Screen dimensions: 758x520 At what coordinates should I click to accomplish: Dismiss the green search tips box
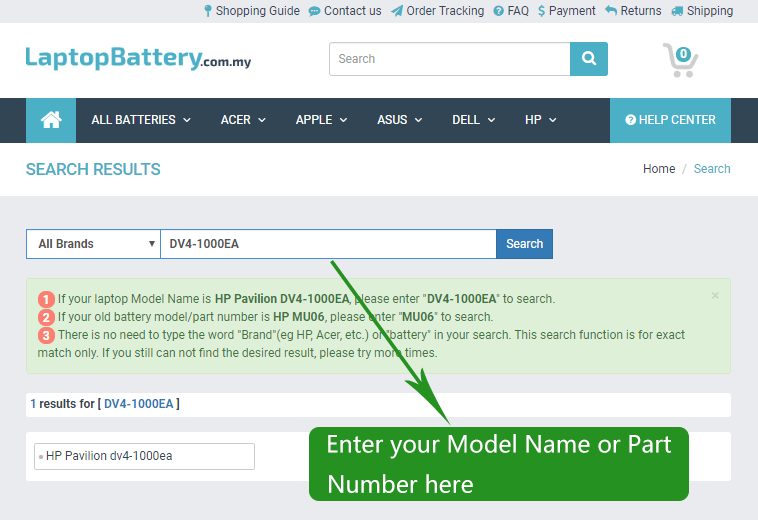point(715,296)
